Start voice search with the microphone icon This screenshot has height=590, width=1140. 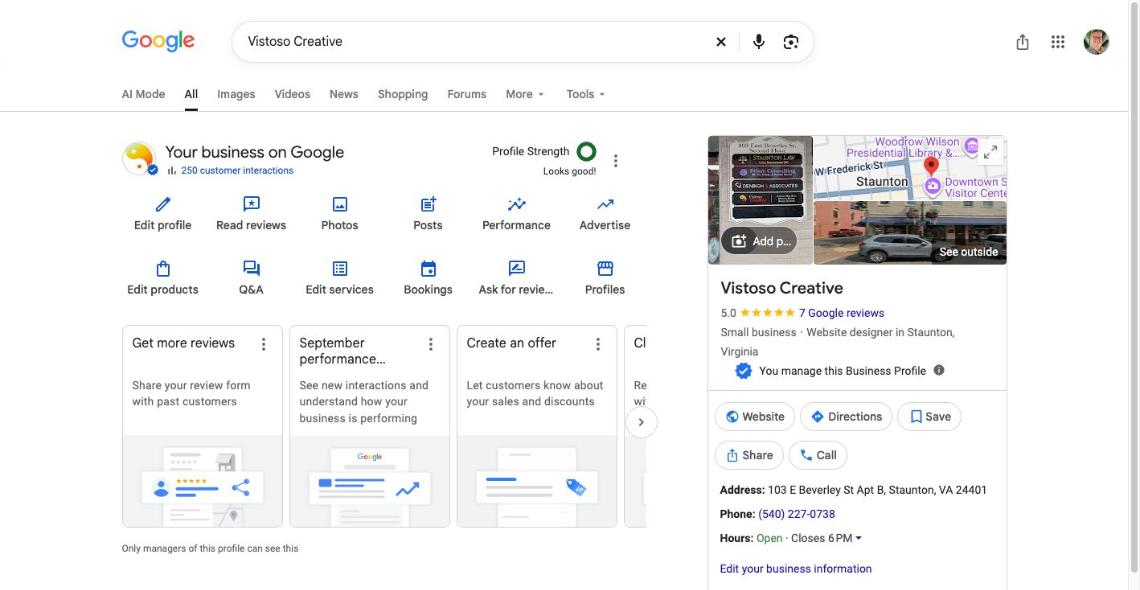(x=758, y=42)
